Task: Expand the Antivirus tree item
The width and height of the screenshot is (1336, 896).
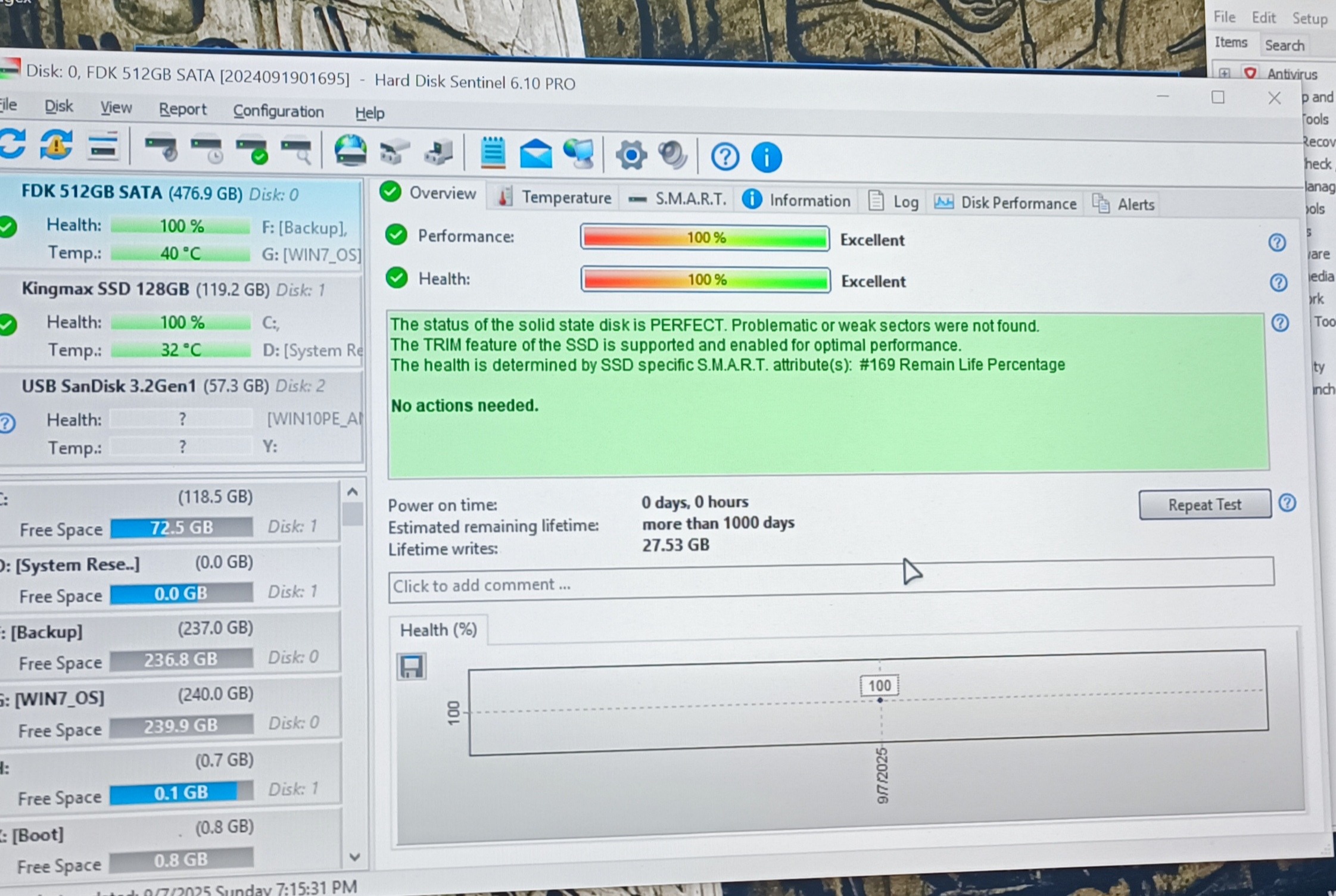Action: (1225, 73)
